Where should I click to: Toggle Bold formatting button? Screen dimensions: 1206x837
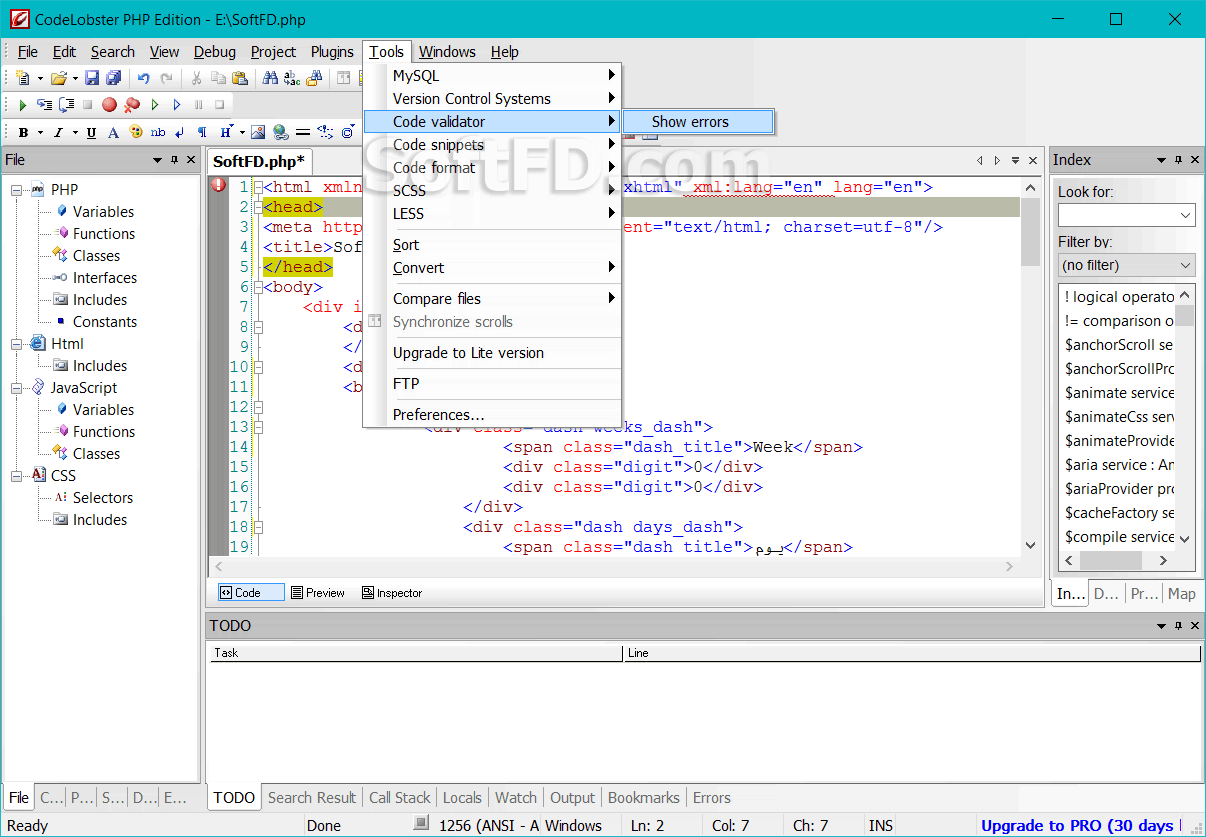(x=23, y=132)
